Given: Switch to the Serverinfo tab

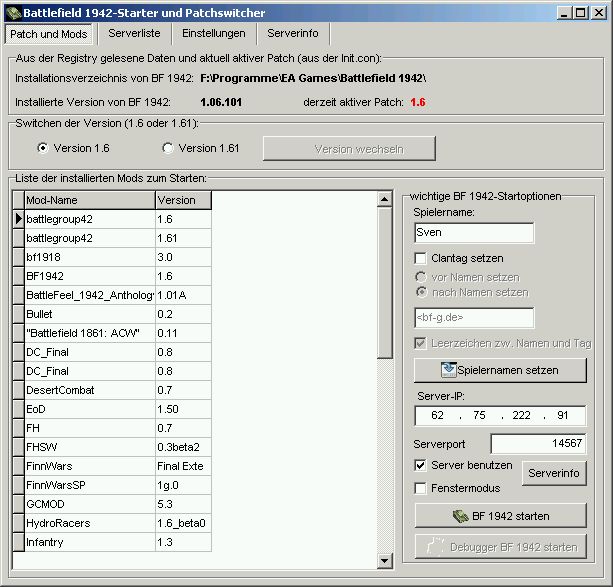Looking at the screenshot, I should [x=293, y=34].
